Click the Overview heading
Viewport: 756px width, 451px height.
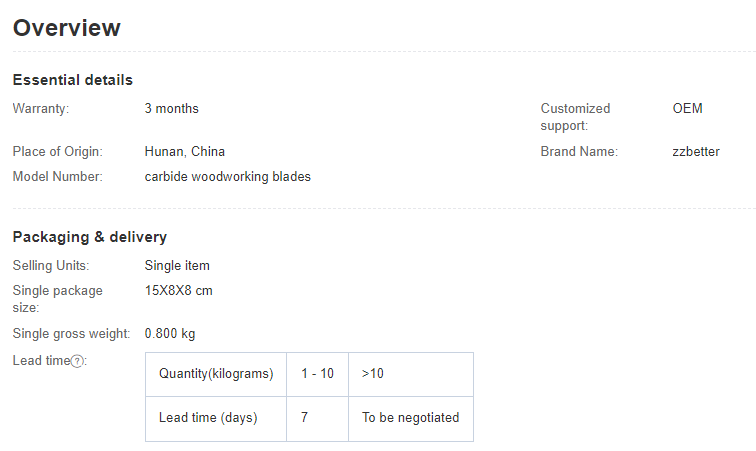click(x=67, y=28)
